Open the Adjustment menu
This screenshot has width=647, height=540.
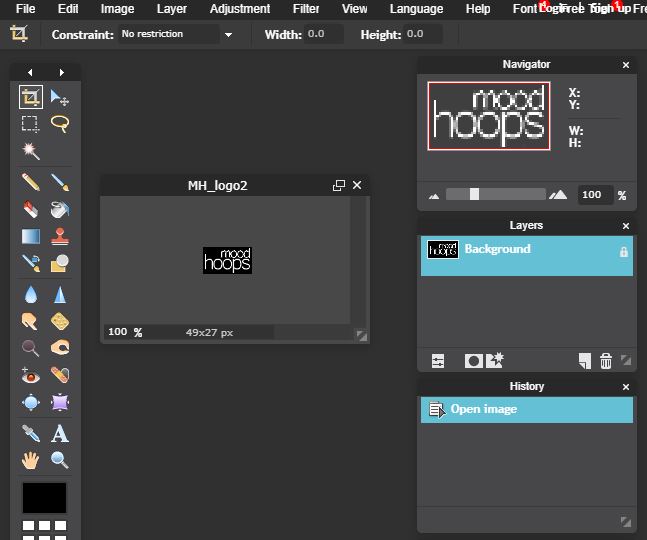pyautogui.click(x=239, y=9)
